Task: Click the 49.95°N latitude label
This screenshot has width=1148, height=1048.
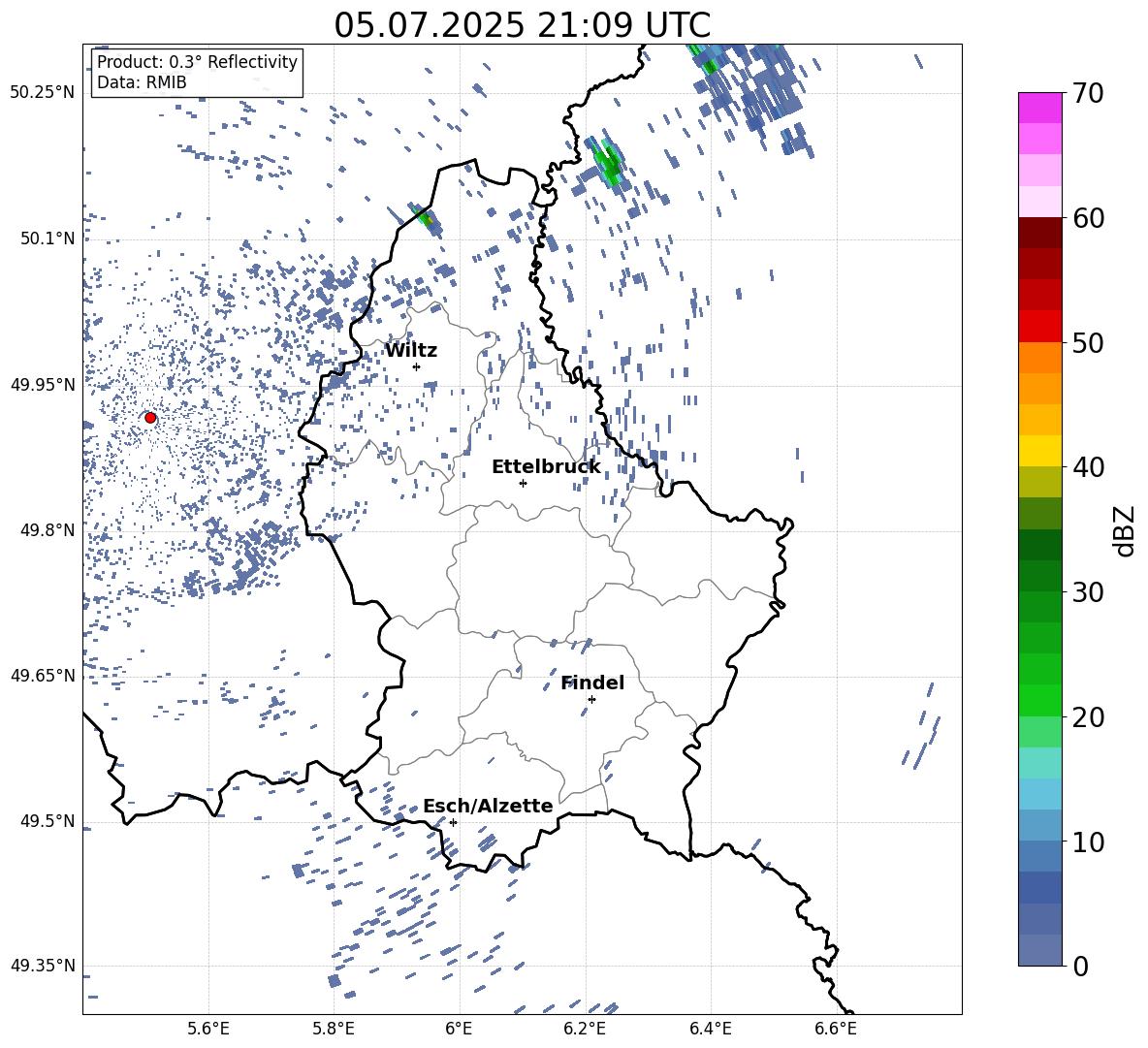Action: [43, 384]
